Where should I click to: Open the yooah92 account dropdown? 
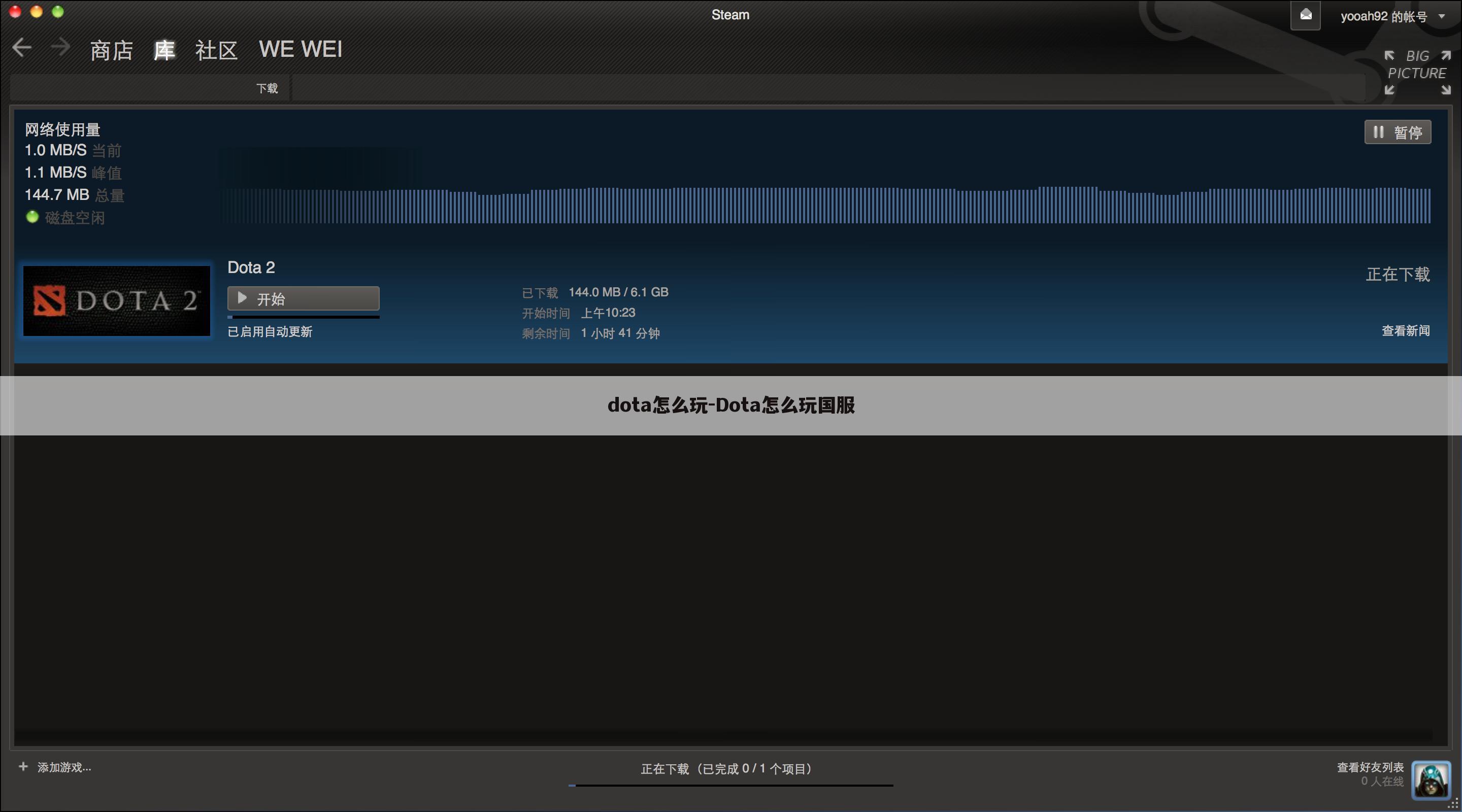click(1392, 16)
